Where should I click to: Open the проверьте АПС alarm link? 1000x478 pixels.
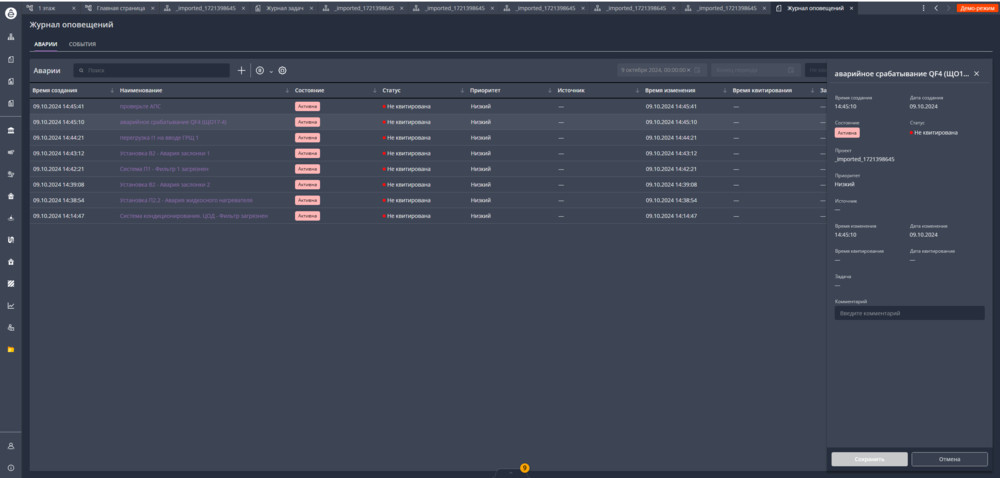[x=141, y=106]
